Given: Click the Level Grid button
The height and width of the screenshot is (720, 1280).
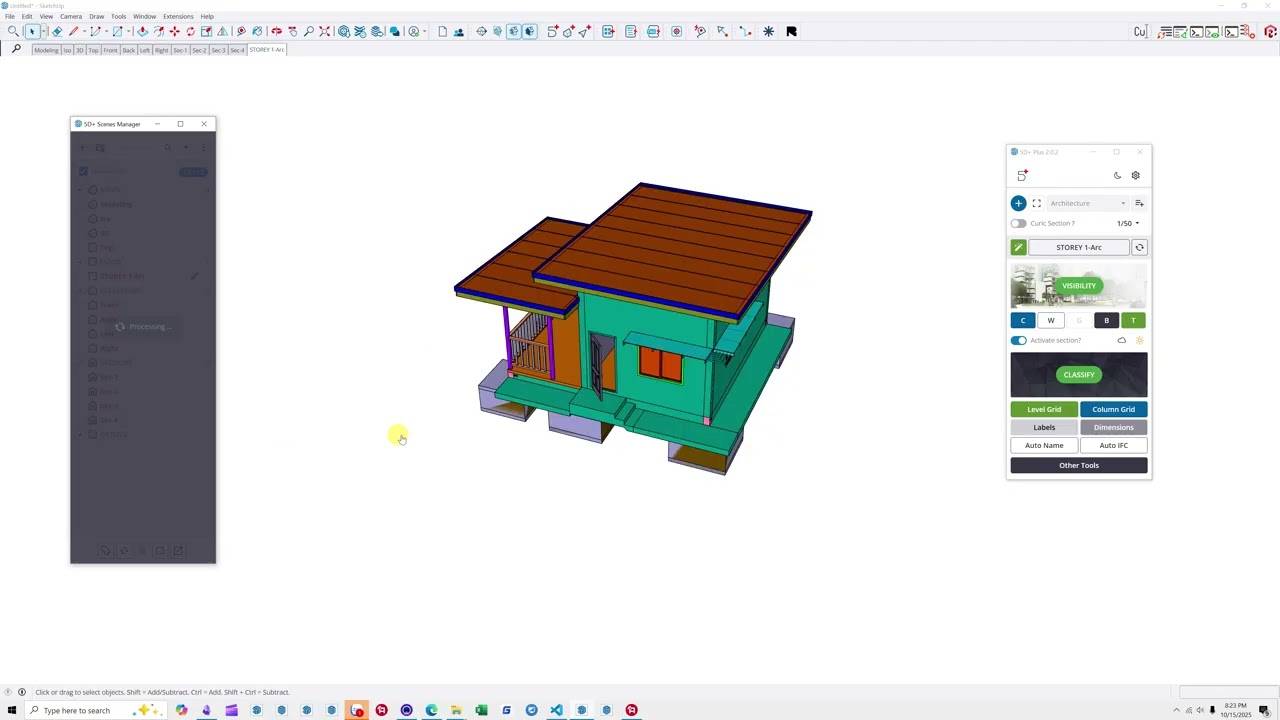Looking at the screenshot, I should coord(1044,409).
